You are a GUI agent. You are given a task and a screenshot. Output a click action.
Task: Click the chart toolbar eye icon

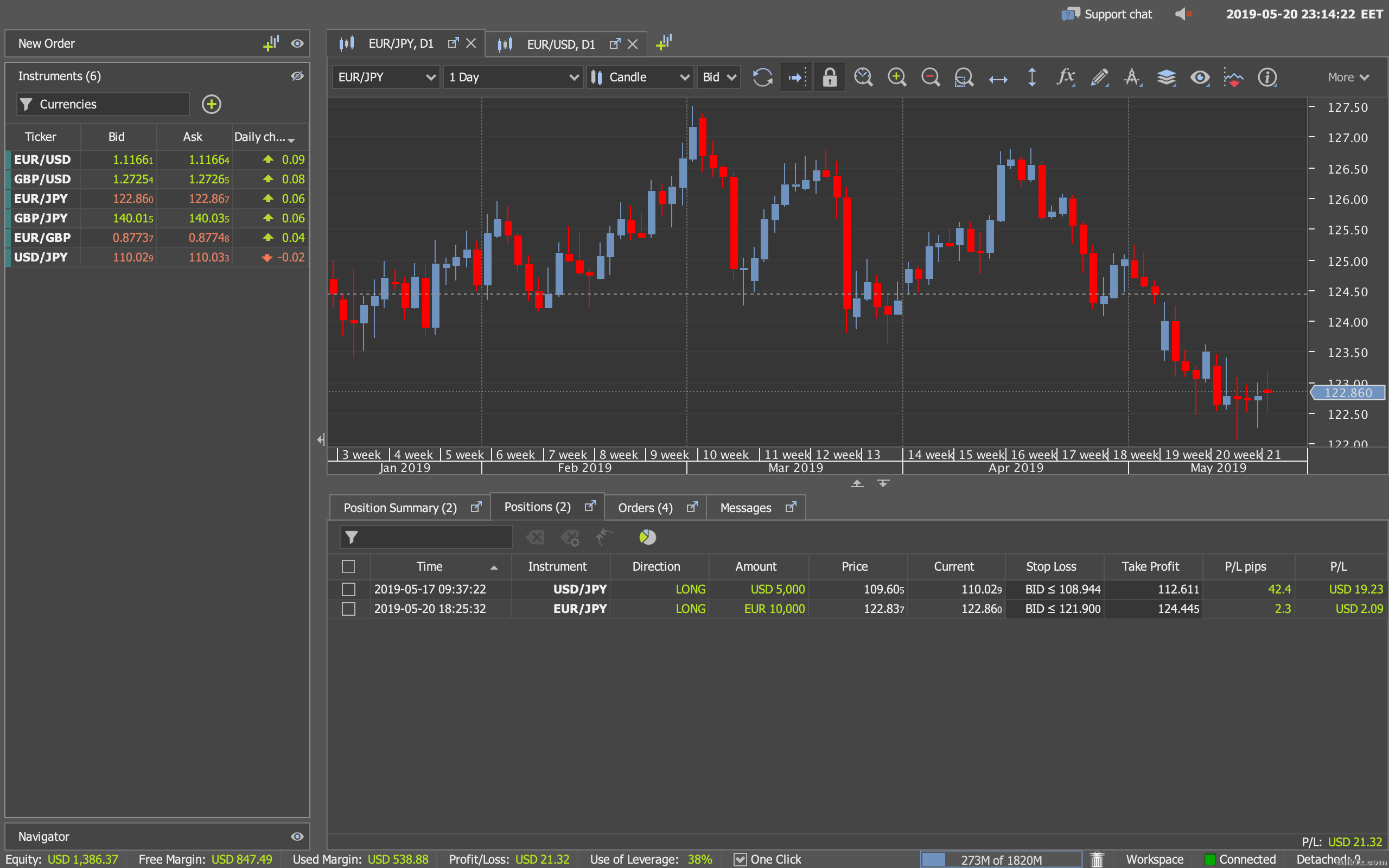[1200, 77]
